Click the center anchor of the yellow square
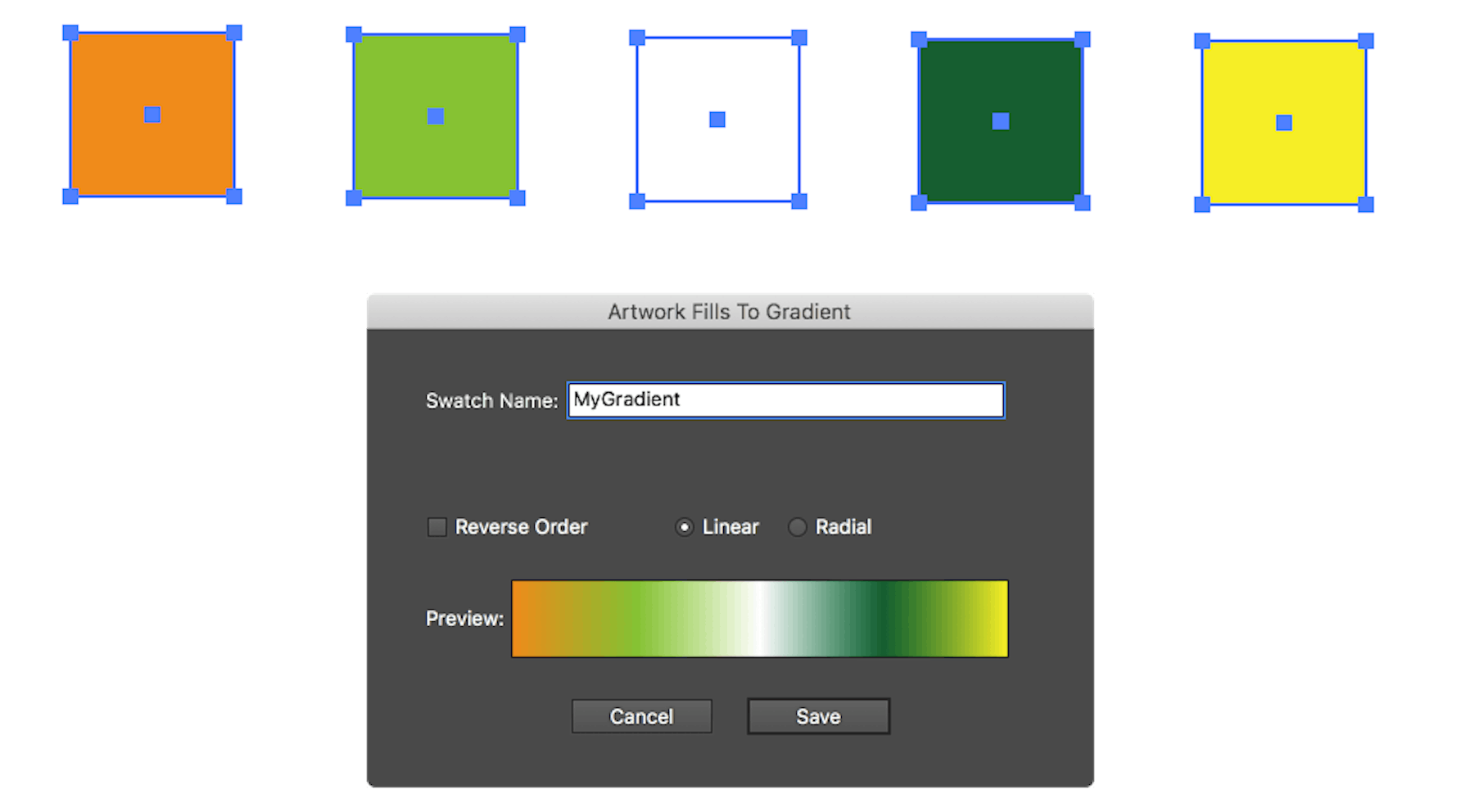This screenshot has width=1461, height=812. tap(1282, 123)
